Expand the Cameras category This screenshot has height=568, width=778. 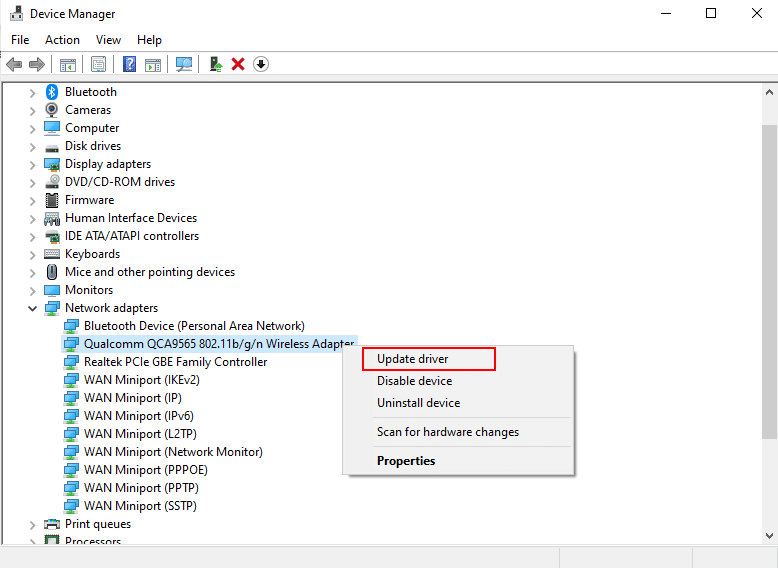[x=32, y=111]
